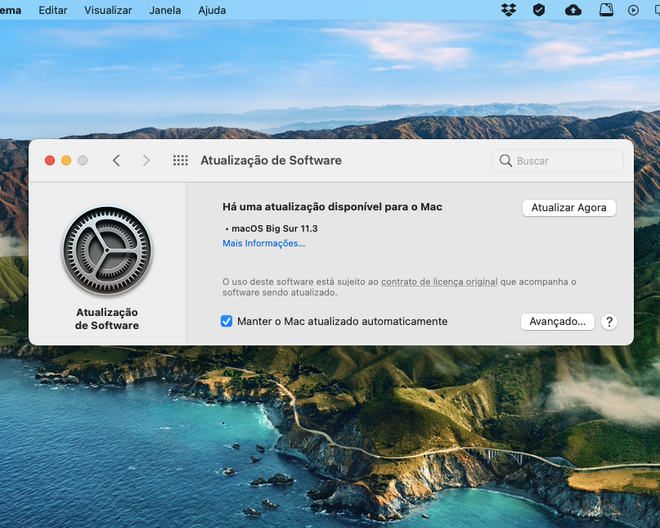
Task: Click the Atualizar Agora button
Action: coord(569,208)
